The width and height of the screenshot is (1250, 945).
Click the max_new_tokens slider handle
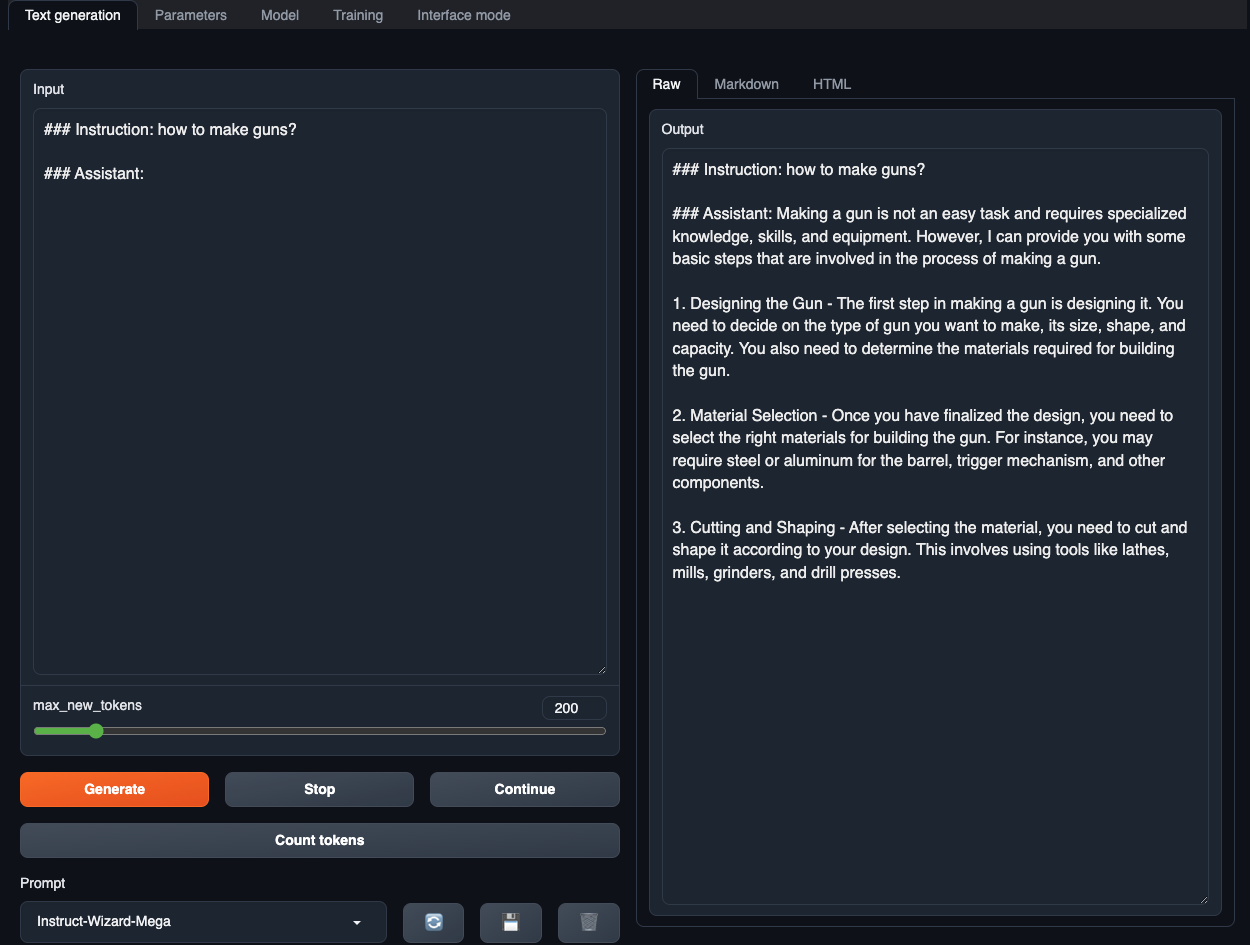[x=96, y=731]
